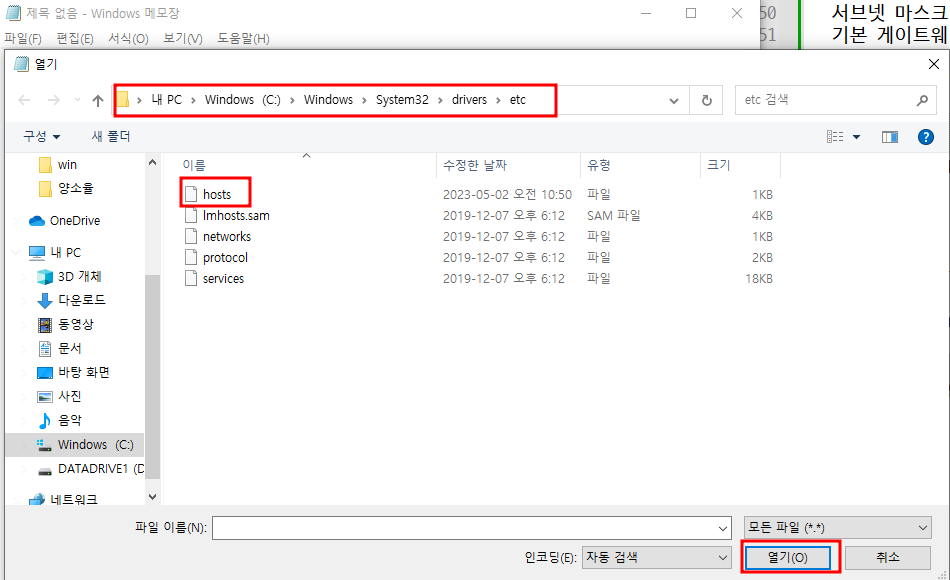Image resolution: width=950 pixels, height=580 pixels.
Task: Open the file name history dropdown
Action: pyautogui.click(x=723, y=528)
